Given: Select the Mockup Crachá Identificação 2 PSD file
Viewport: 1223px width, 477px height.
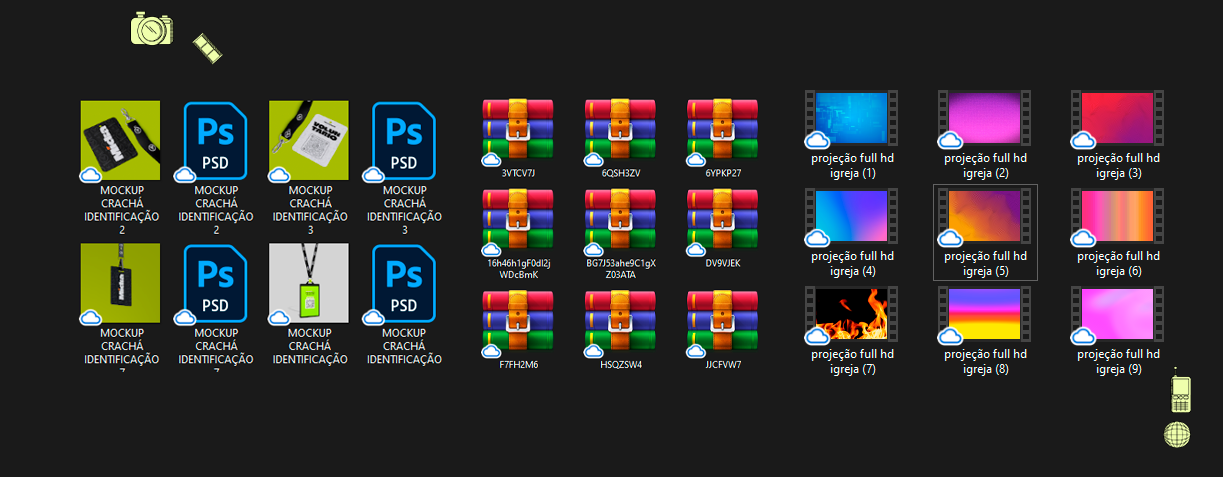Looking at the screenshot, I should (216, 141).
